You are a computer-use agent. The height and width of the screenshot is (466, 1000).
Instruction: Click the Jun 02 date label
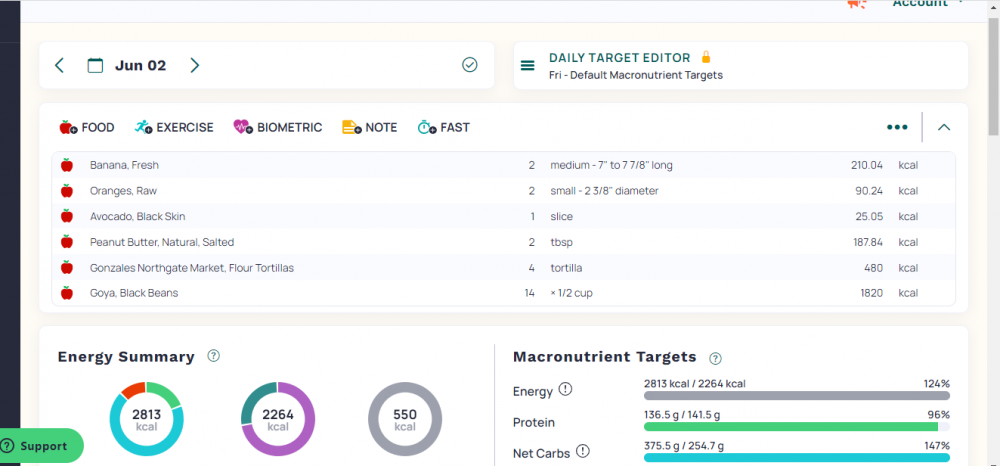[x=140, y=65]
